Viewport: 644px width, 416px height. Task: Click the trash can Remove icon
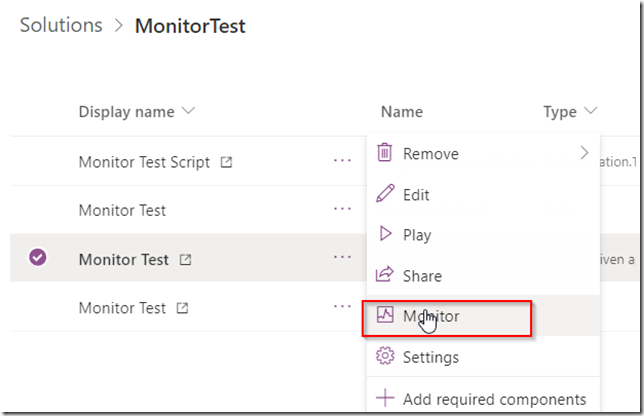pyautogui.click(x=384, y=152)
